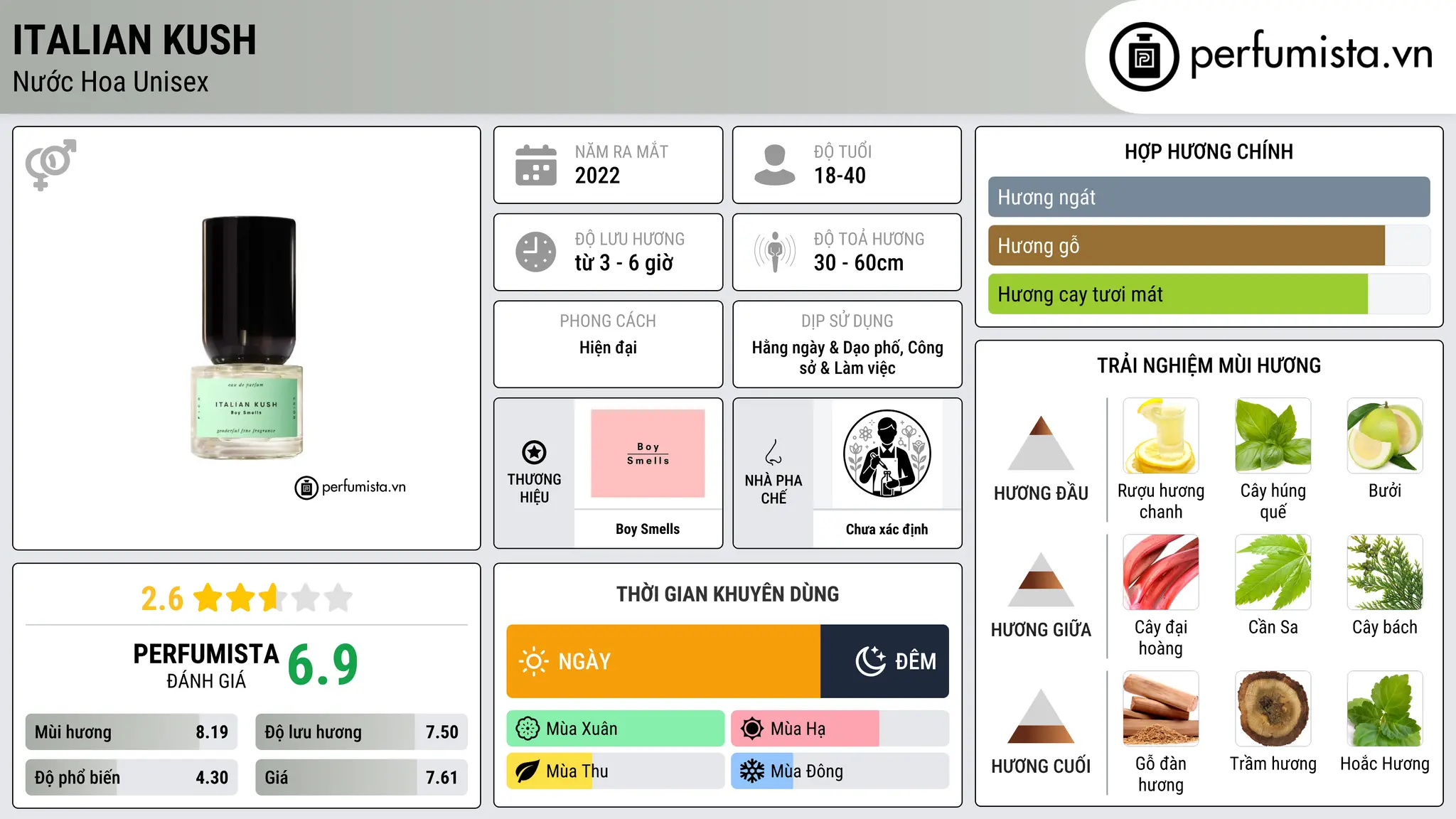Image resolution: width=1456 pixels, height=819 pixels.
Task: Click the PHONG CÁCH label
Action: (608, 321)
